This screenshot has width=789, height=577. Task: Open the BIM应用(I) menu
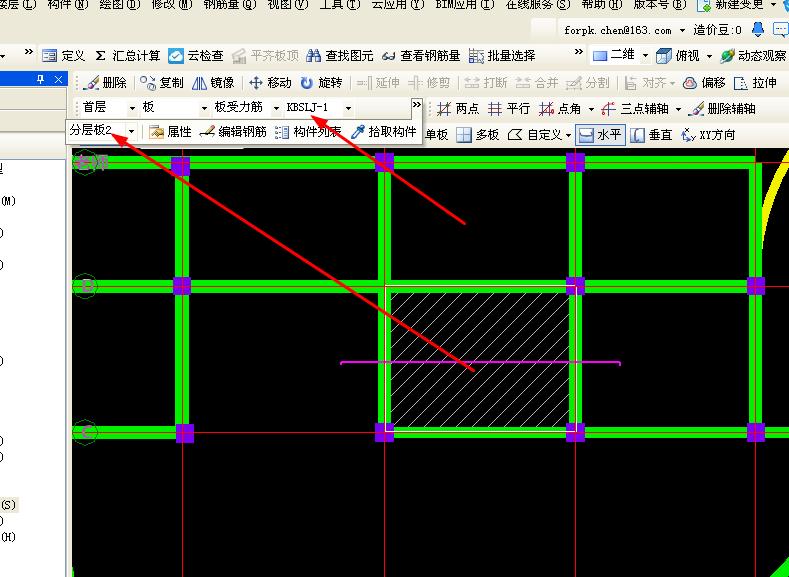[x=465, y=5]
